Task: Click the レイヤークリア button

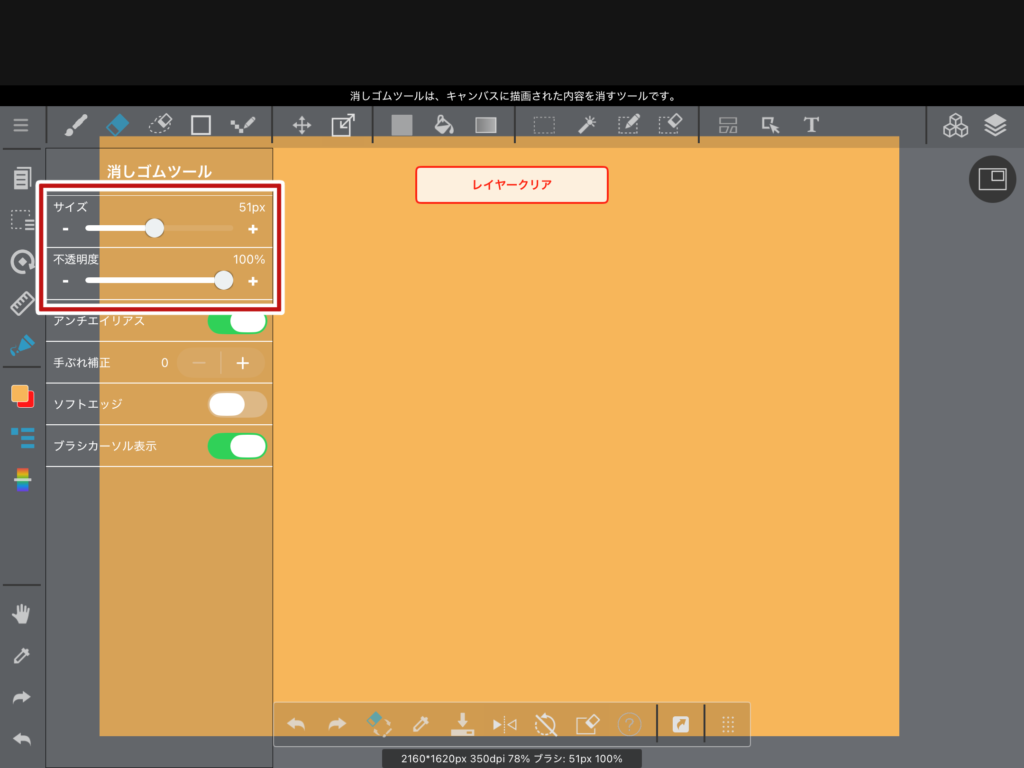Action: coord(511,185)
